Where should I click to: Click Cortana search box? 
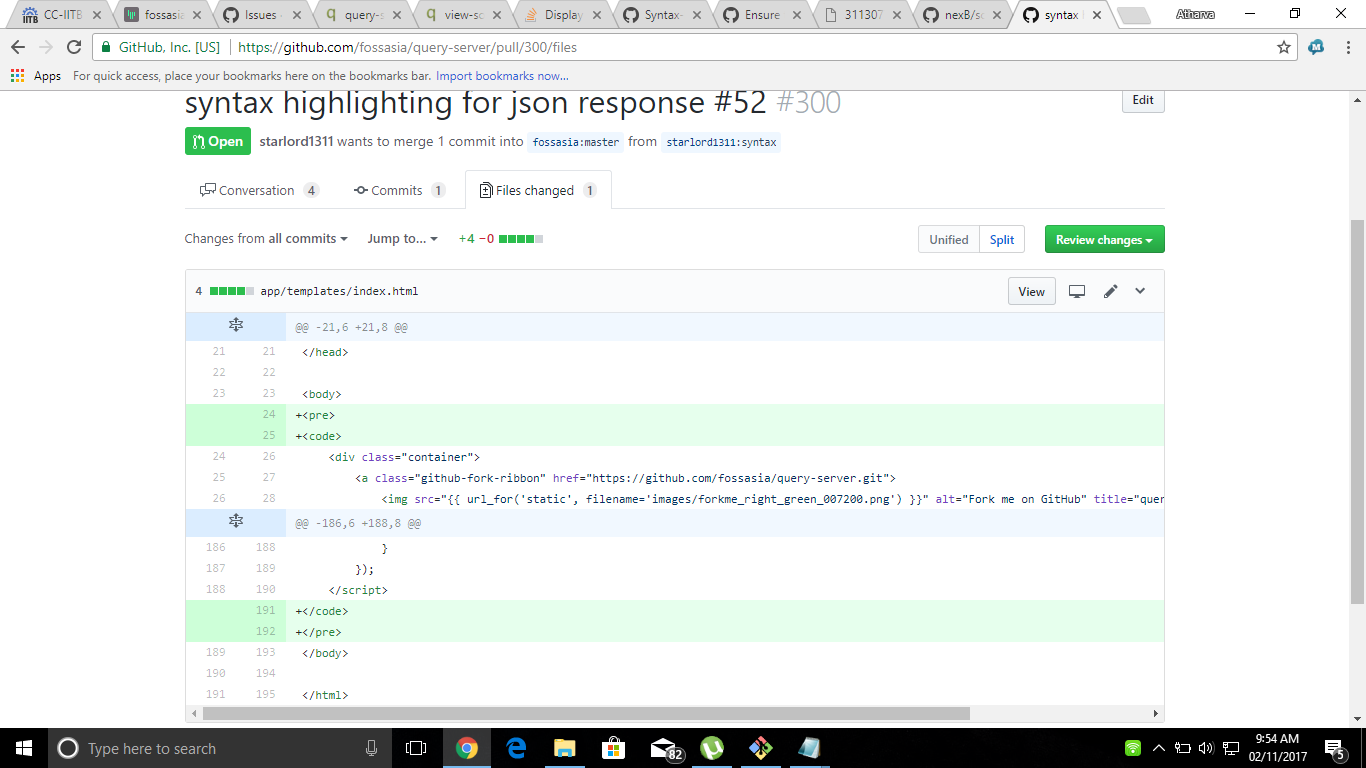[218, 748]
